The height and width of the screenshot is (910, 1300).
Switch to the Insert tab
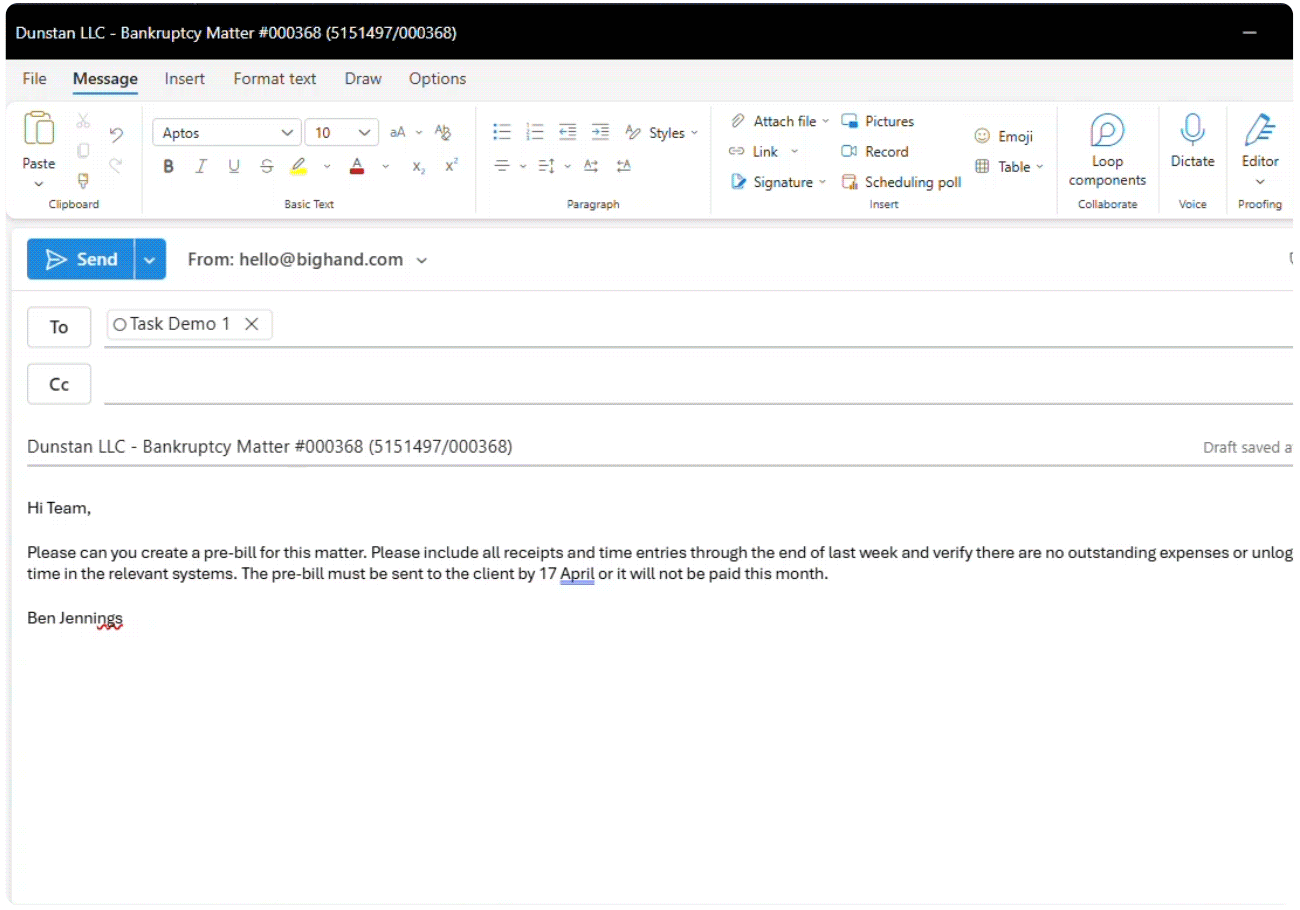(x=185, y=79)
